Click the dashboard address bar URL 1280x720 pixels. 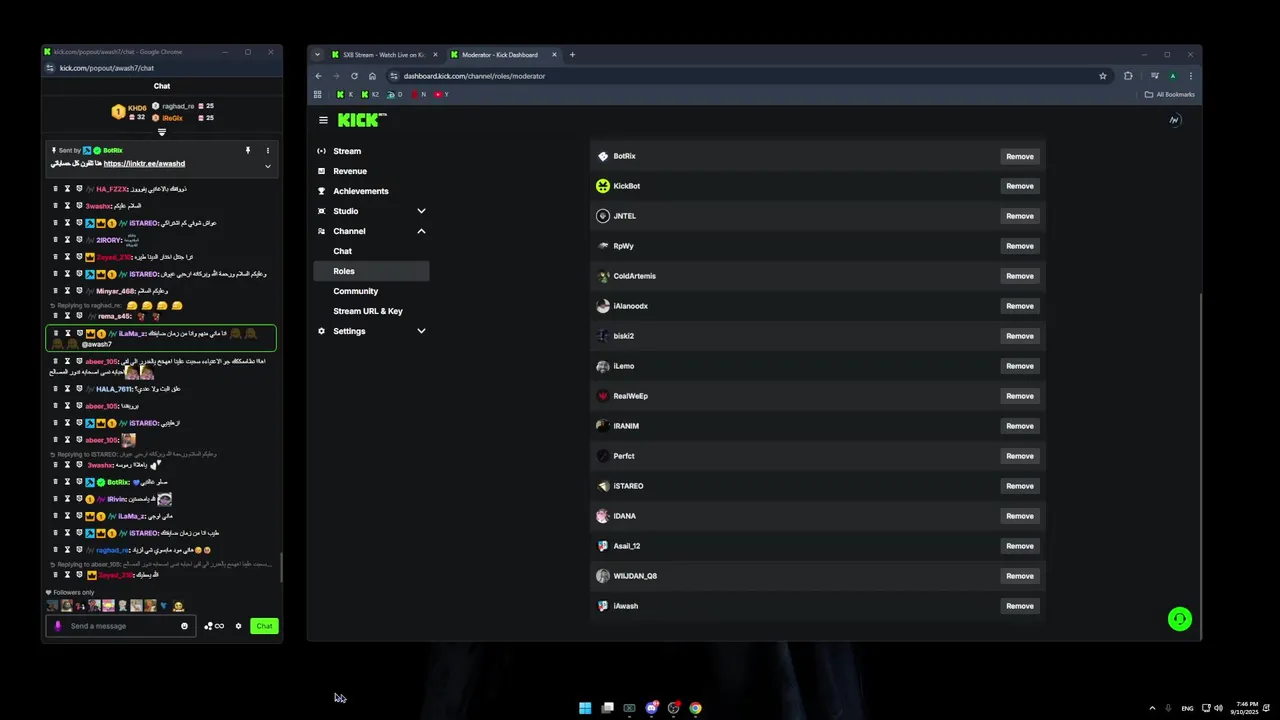click(474, 76)
